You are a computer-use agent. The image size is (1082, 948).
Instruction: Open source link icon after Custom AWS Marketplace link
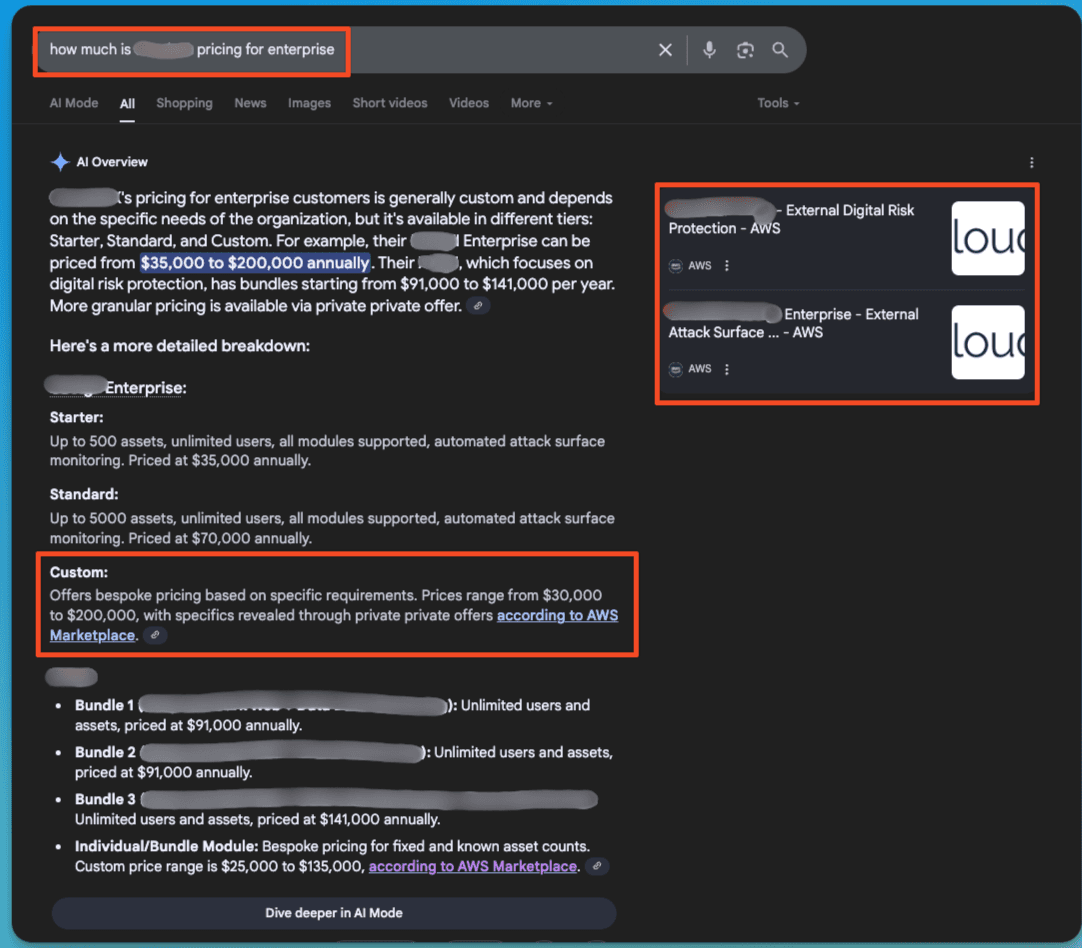pos(155,635)
